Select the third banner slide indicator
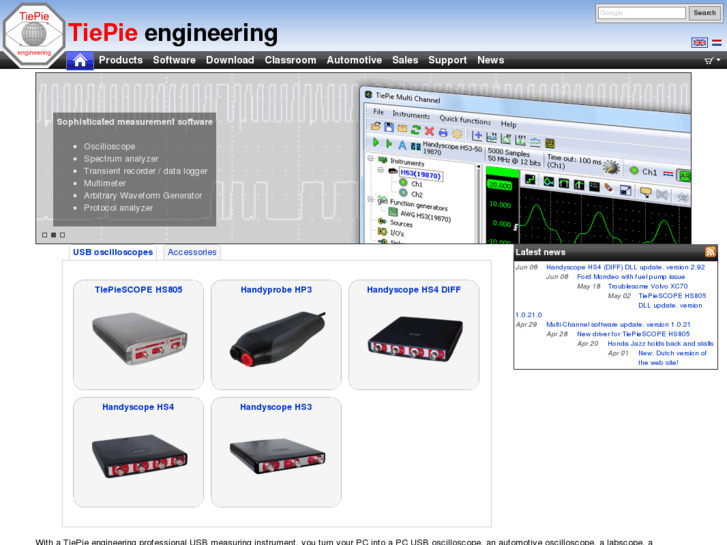The height and width of the screenshot is (545, 727). [62, 235]
